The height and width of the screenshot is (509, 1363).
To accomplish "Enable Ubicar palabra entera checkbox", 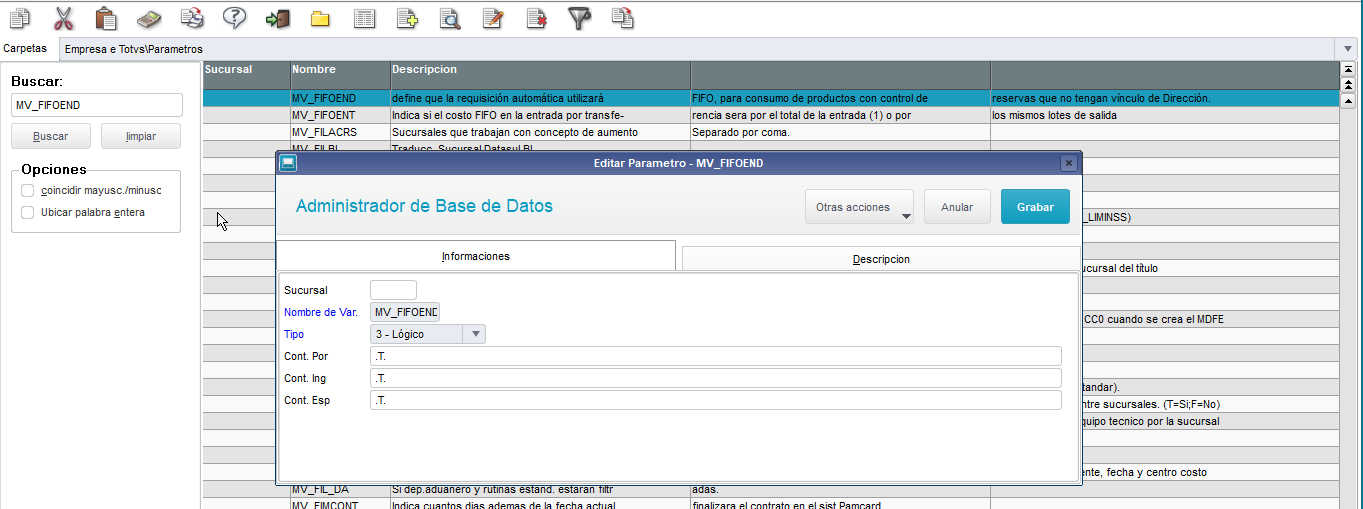I will tap(28, 212).
